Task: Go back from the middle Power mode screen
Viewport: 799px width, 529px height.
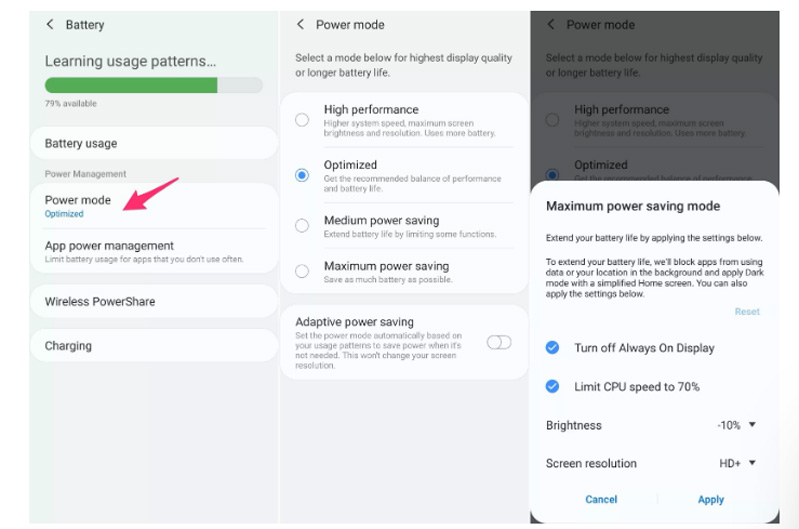Action: (301, 25)
